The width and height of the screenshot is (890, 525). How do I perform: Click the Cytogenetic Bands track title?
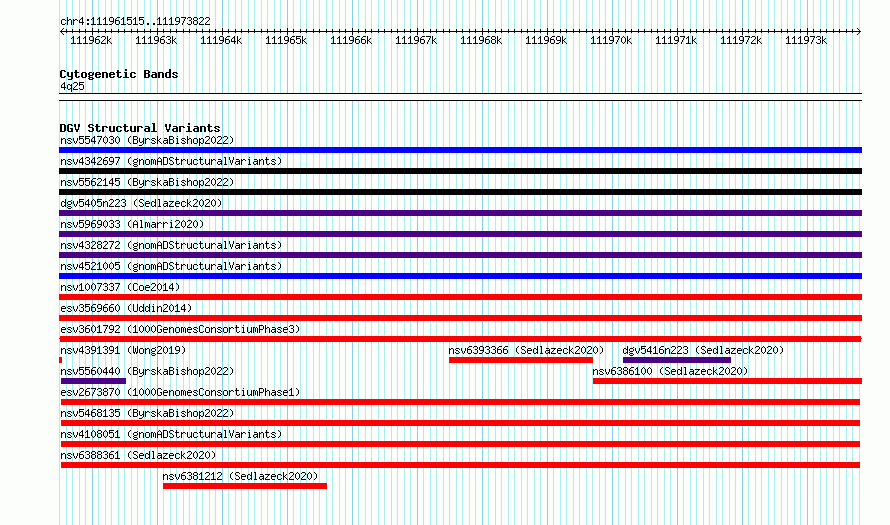coord(119,74)
